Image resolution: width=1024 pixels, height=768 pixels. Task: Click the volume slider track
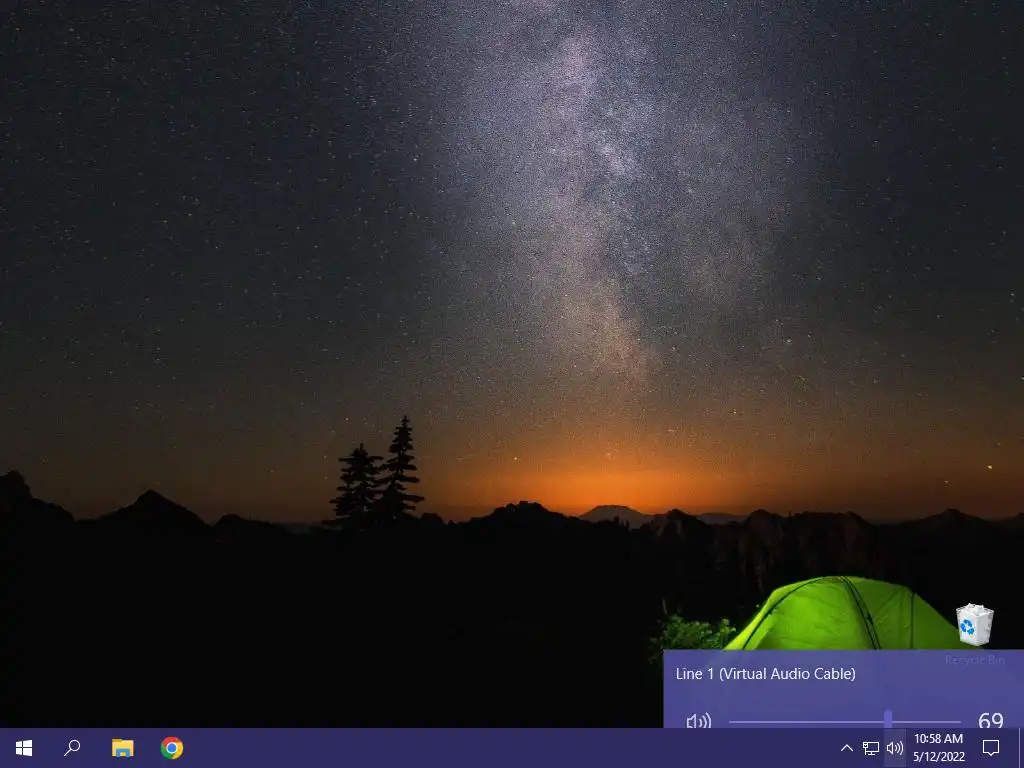tap(844, 722)
